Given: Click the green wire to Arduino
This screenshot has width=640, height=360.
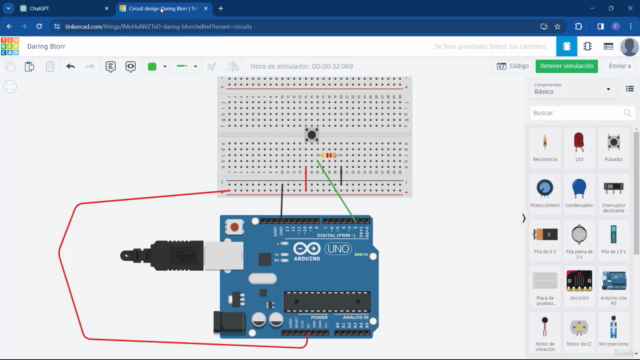Looking at the screenshot, I should 336,190.
